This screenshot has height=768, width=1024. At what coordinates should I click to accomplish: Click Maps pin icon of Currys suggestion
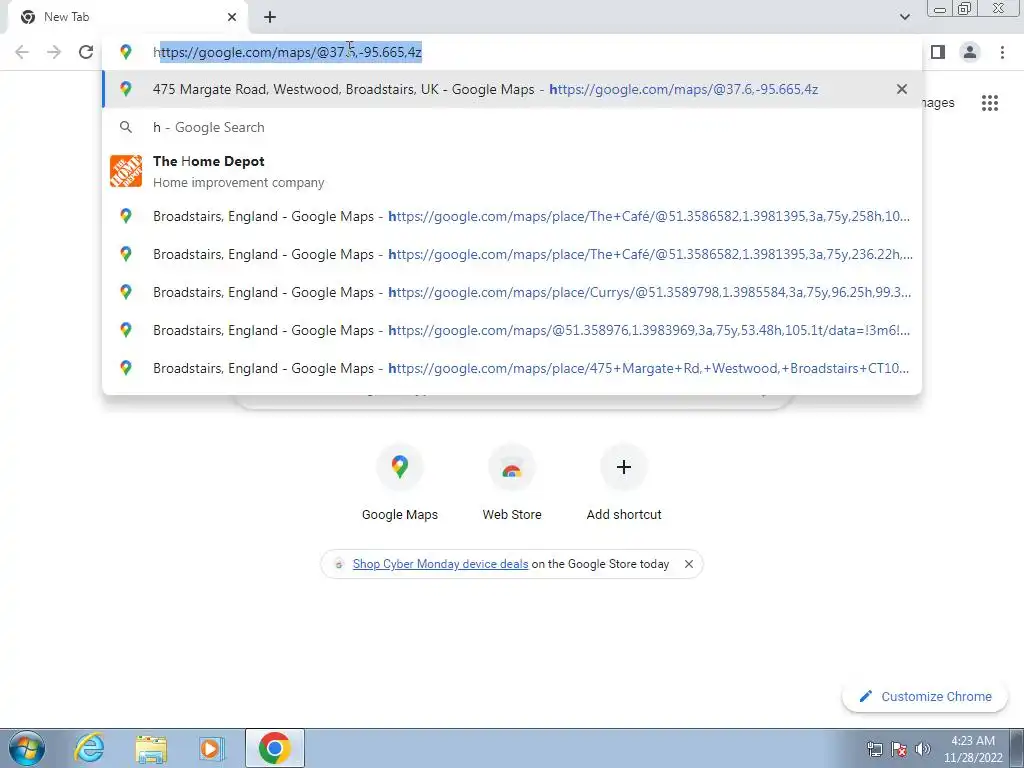pos(125,292)
